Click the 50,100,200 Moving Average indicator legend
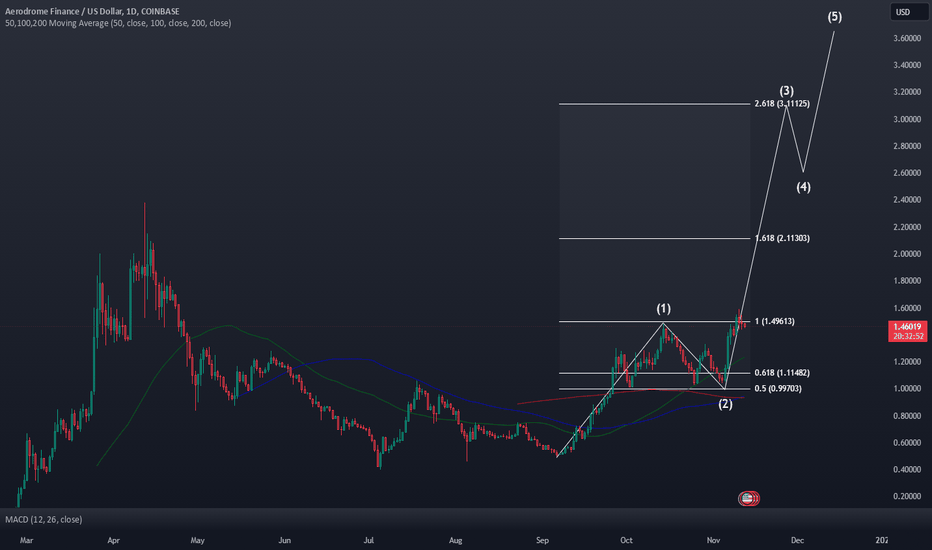Screen dimensions: 932x550 (x=118, y=23)
